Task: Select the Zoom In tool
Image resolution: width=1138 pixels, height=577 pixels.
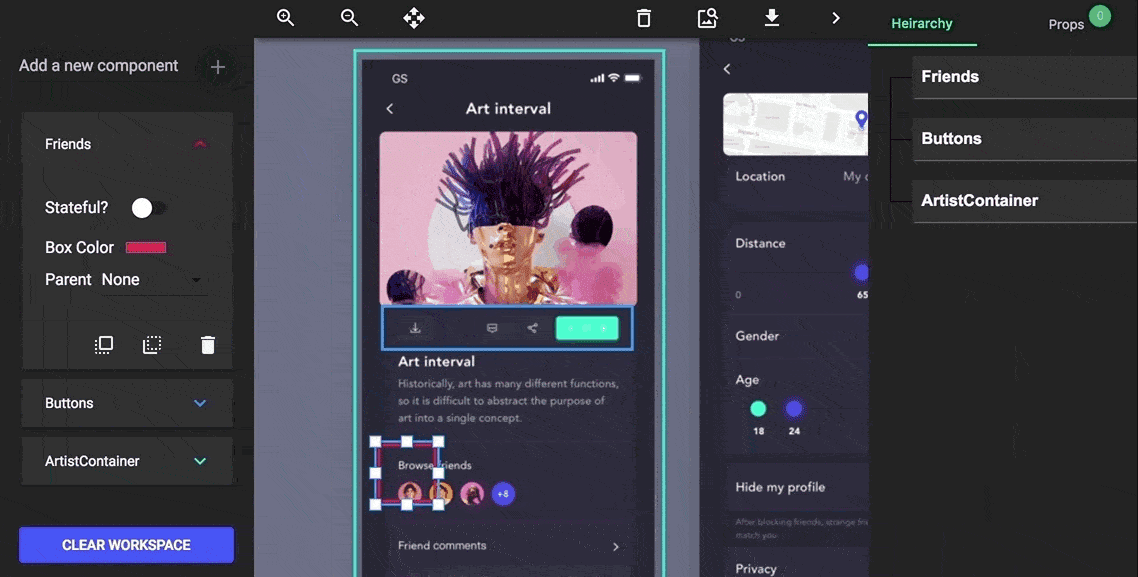Action: coord(285,17)
